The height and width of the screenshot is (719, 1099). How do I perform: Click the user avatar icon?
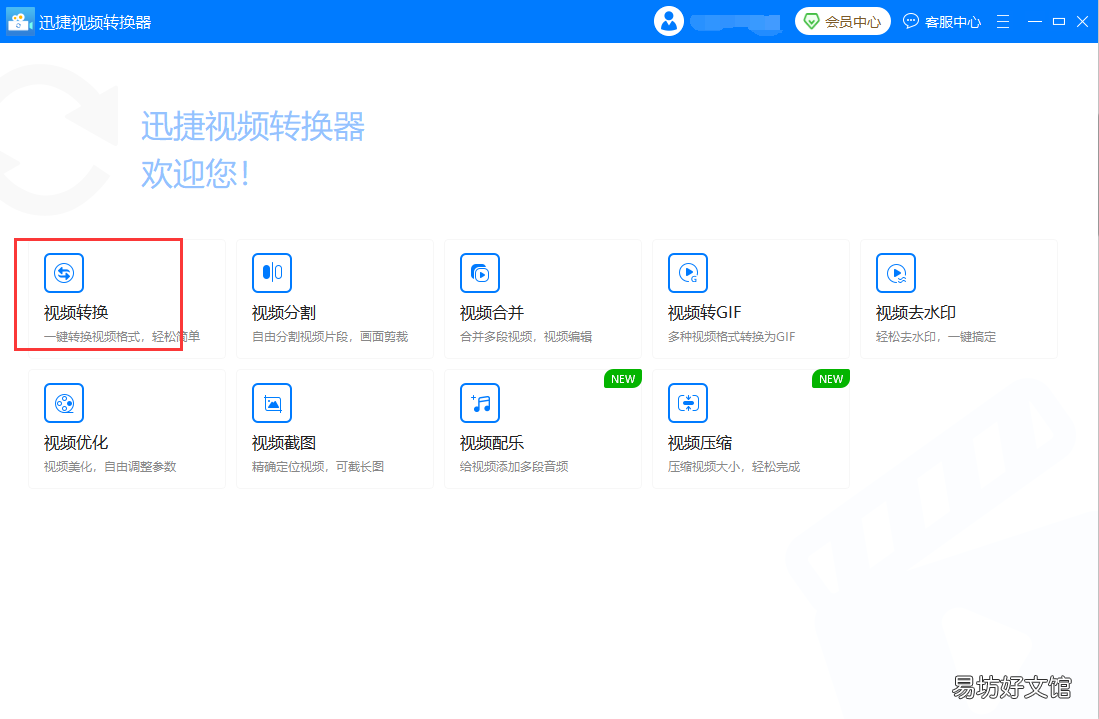point(669,21)
